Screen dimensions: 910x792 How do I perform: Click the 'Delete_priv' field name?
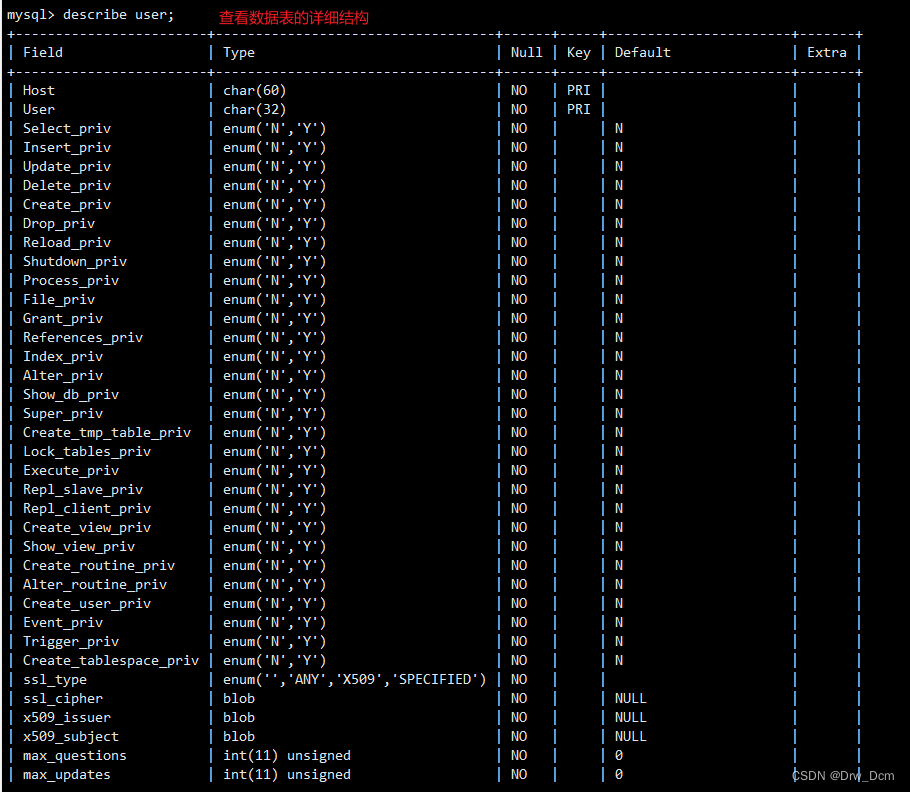(x=67, y=186)
